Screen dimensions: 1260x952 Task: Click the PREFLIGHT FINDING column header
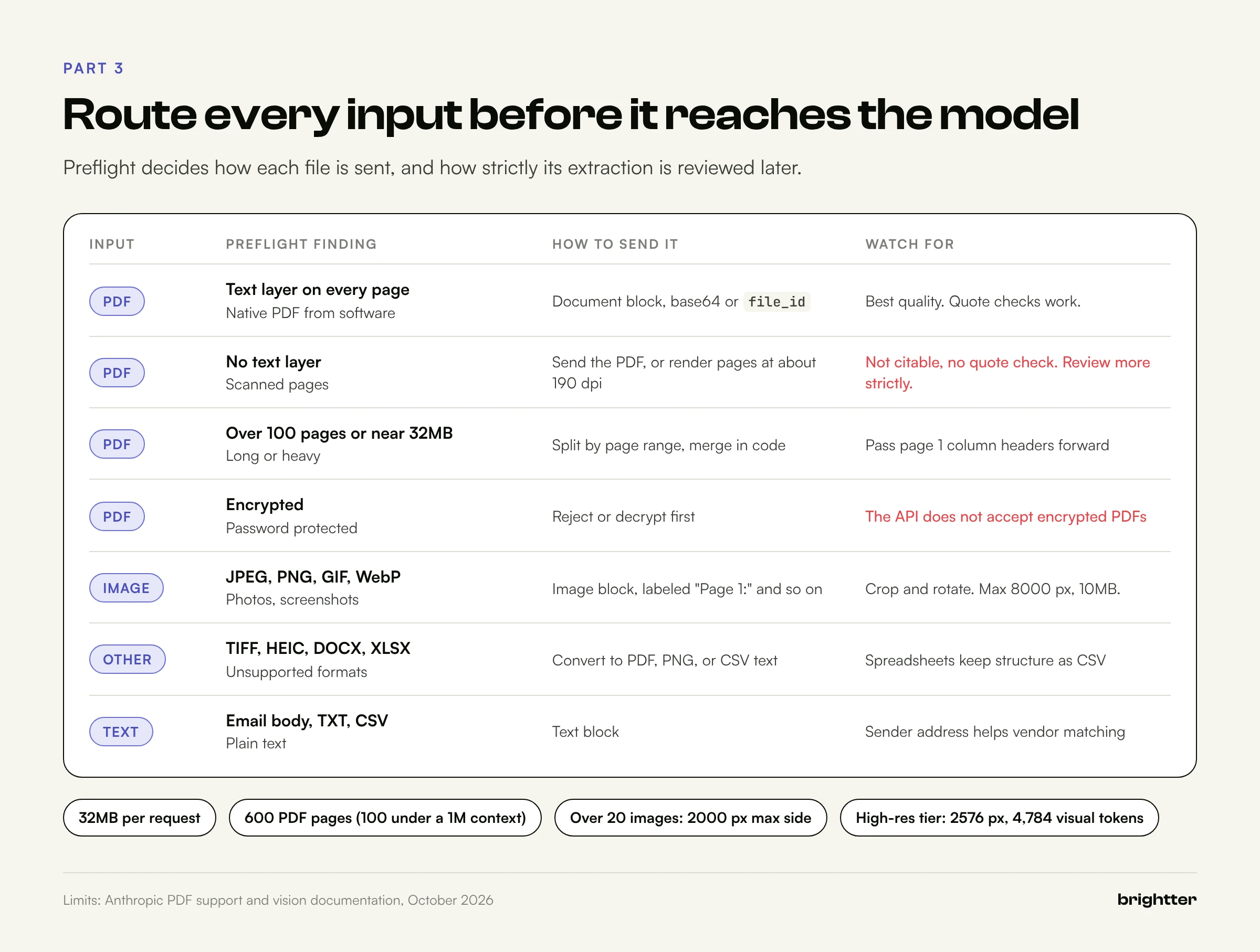(301, 244)
